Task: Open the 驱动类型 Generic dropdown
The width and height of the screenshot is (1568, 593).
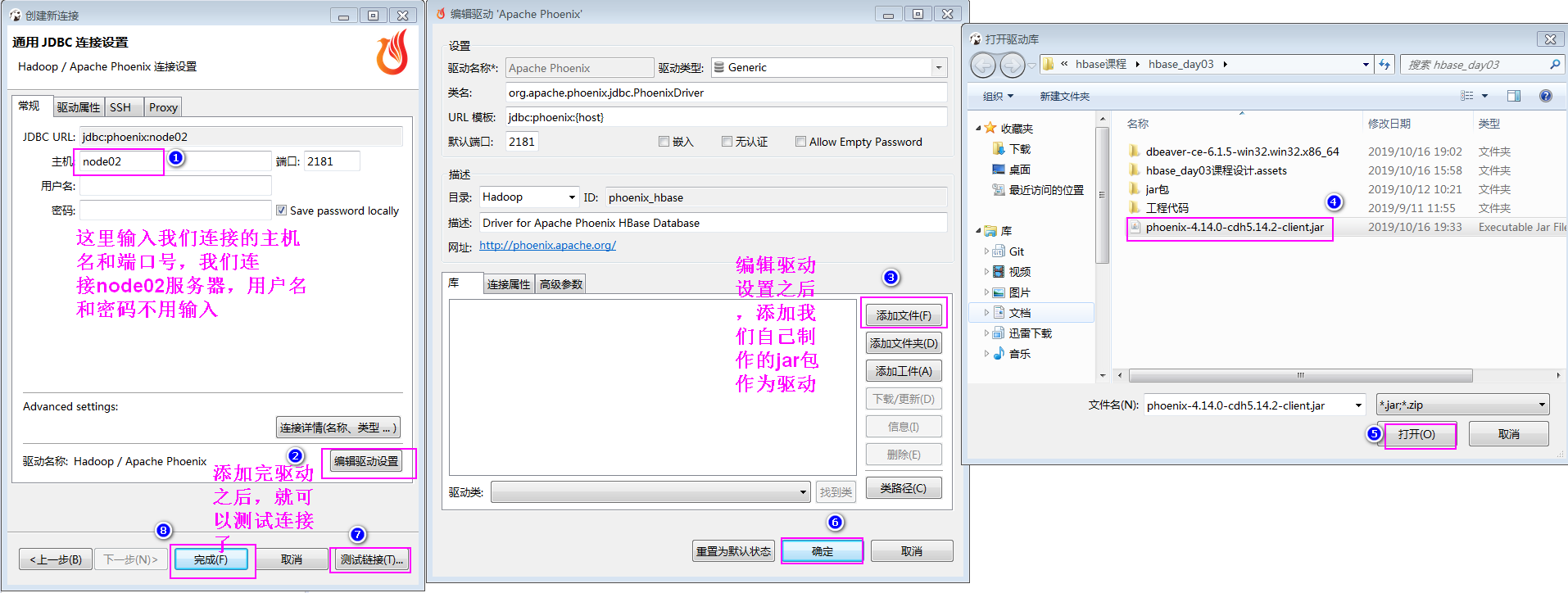Action: click(939, 68)
